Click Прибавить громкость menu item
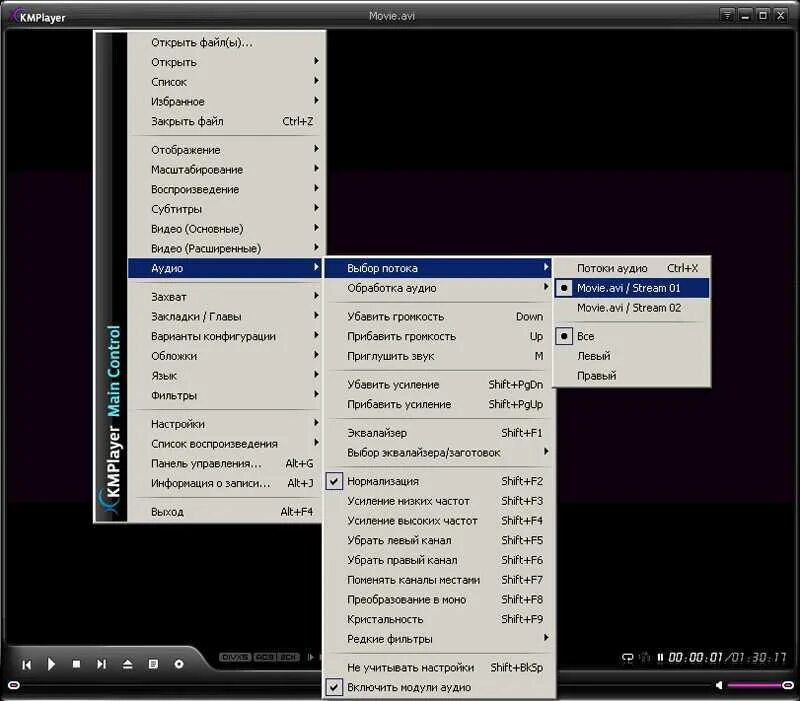This screenshot has height=701, width=800. tap(439, 337)
